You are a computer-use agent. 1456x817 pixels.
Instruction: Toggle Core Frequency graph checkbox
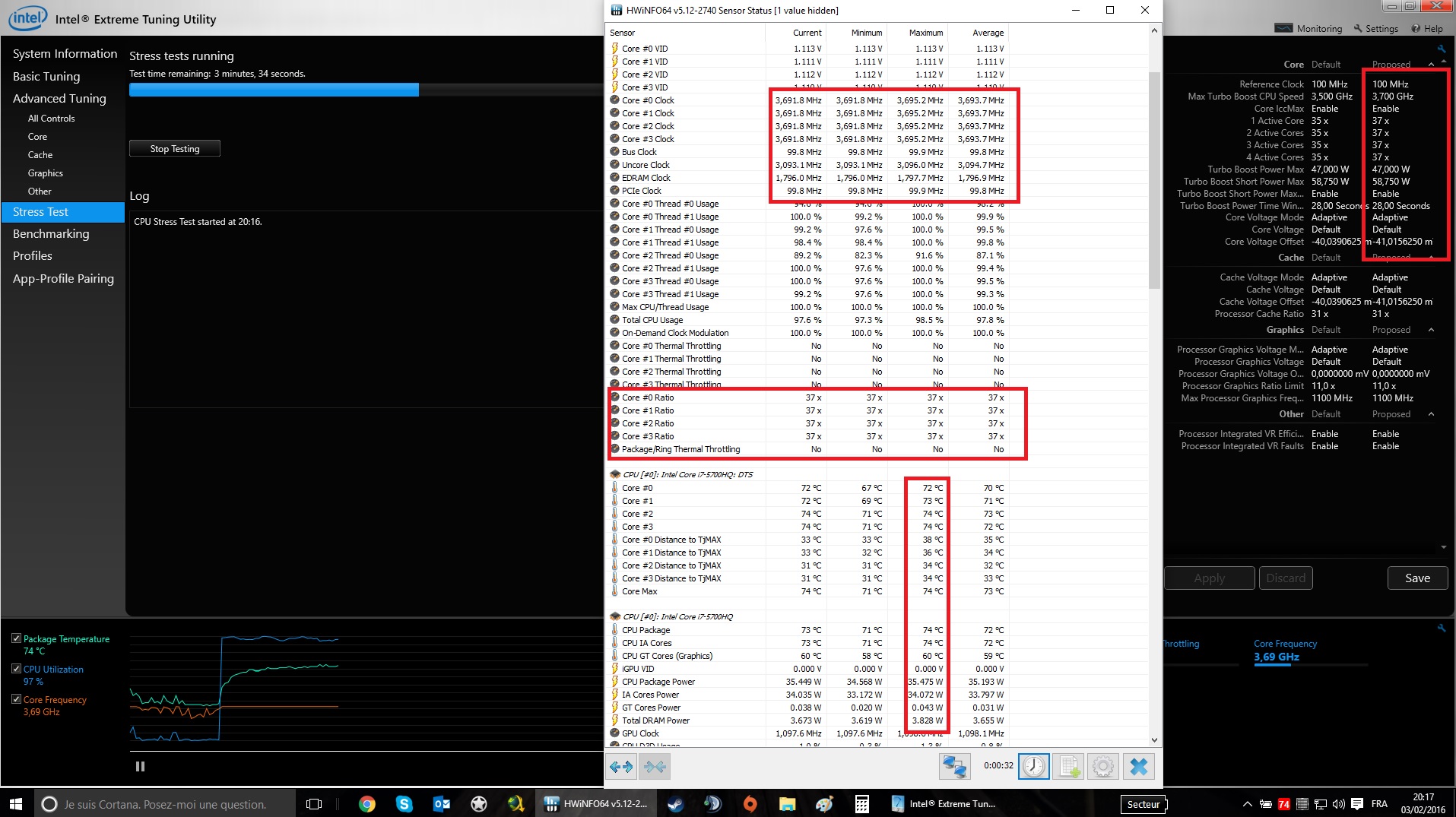(16, 699)
